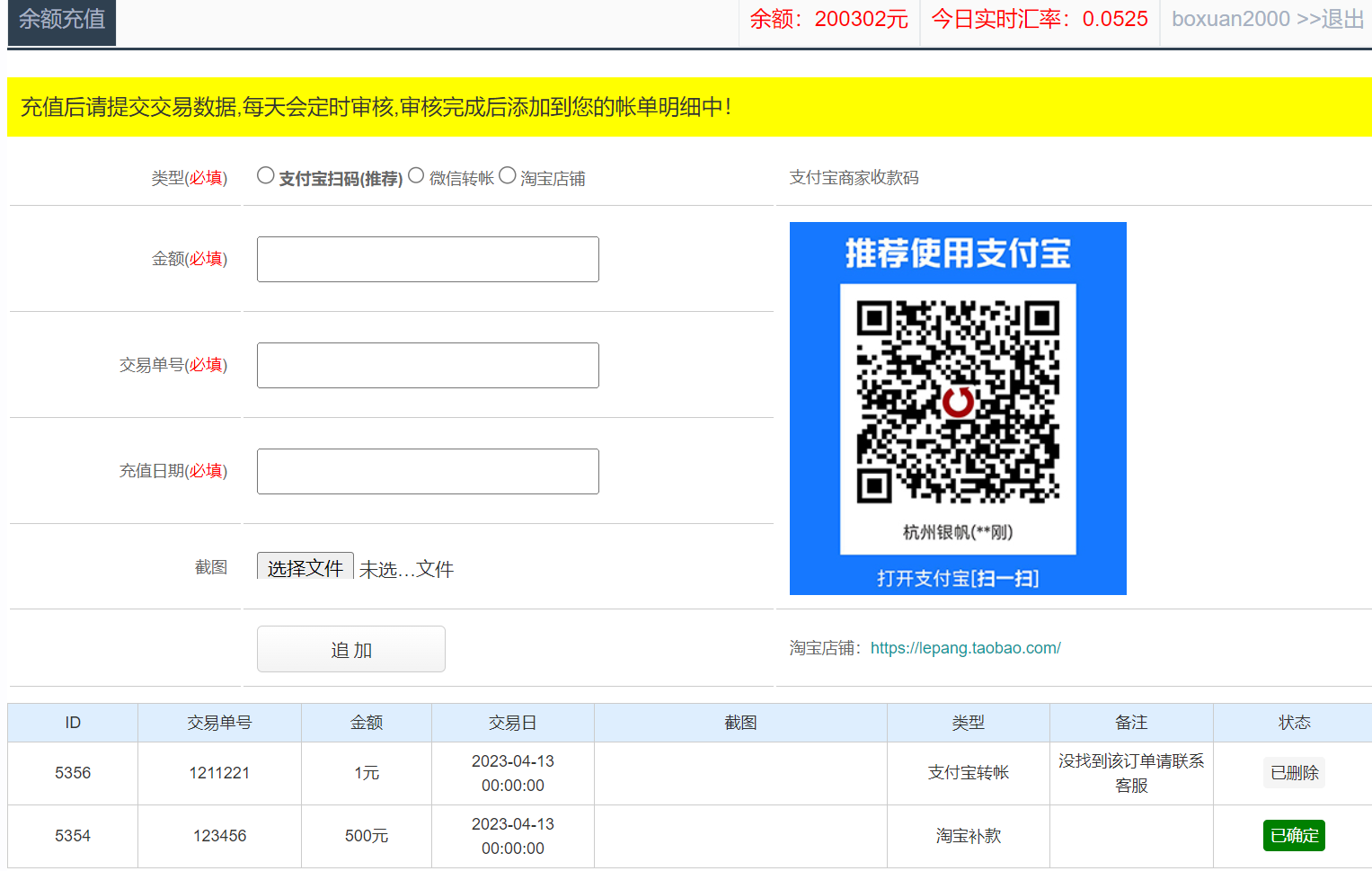The height and width of the screenshot is (871, 1372).
Task: Click the 状态 column header
Action: pos(1294,723)
